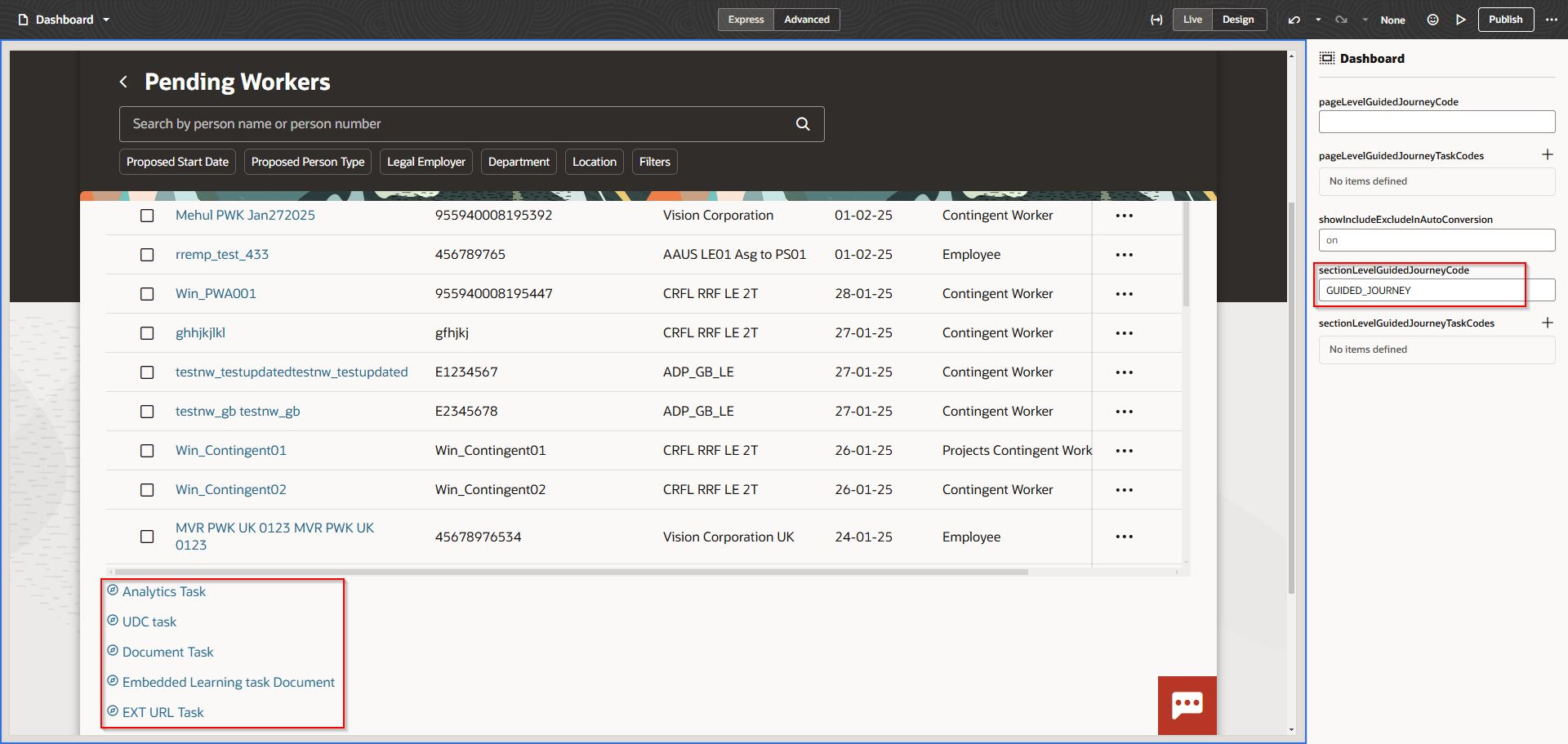Click the sectionLevelGuidedJourneyCode field with GUIDED_JOURNEY

(1437, 290)
